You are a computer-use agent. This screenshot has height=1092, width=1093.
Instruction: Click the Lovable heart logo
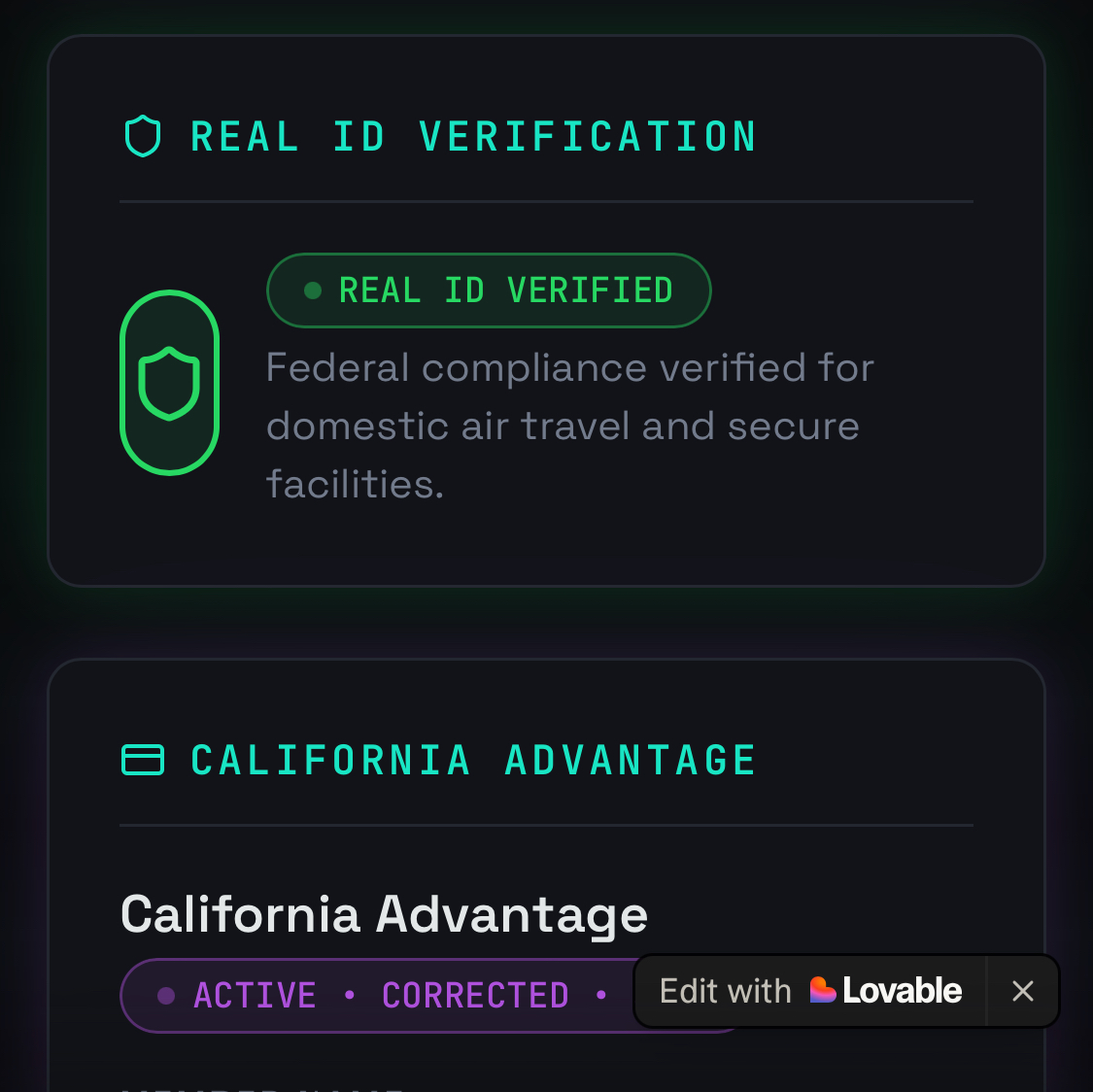click(823, 990)
